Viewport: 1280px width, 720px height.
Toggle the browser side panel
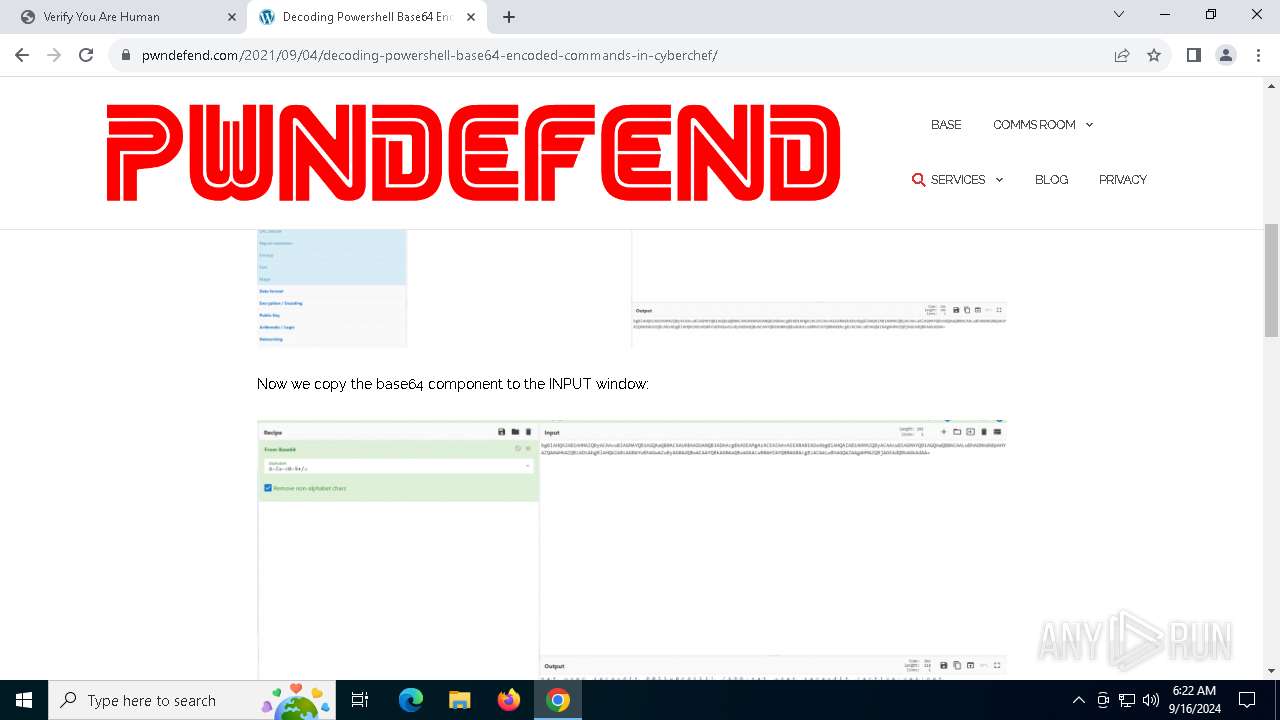(1193, 55)
